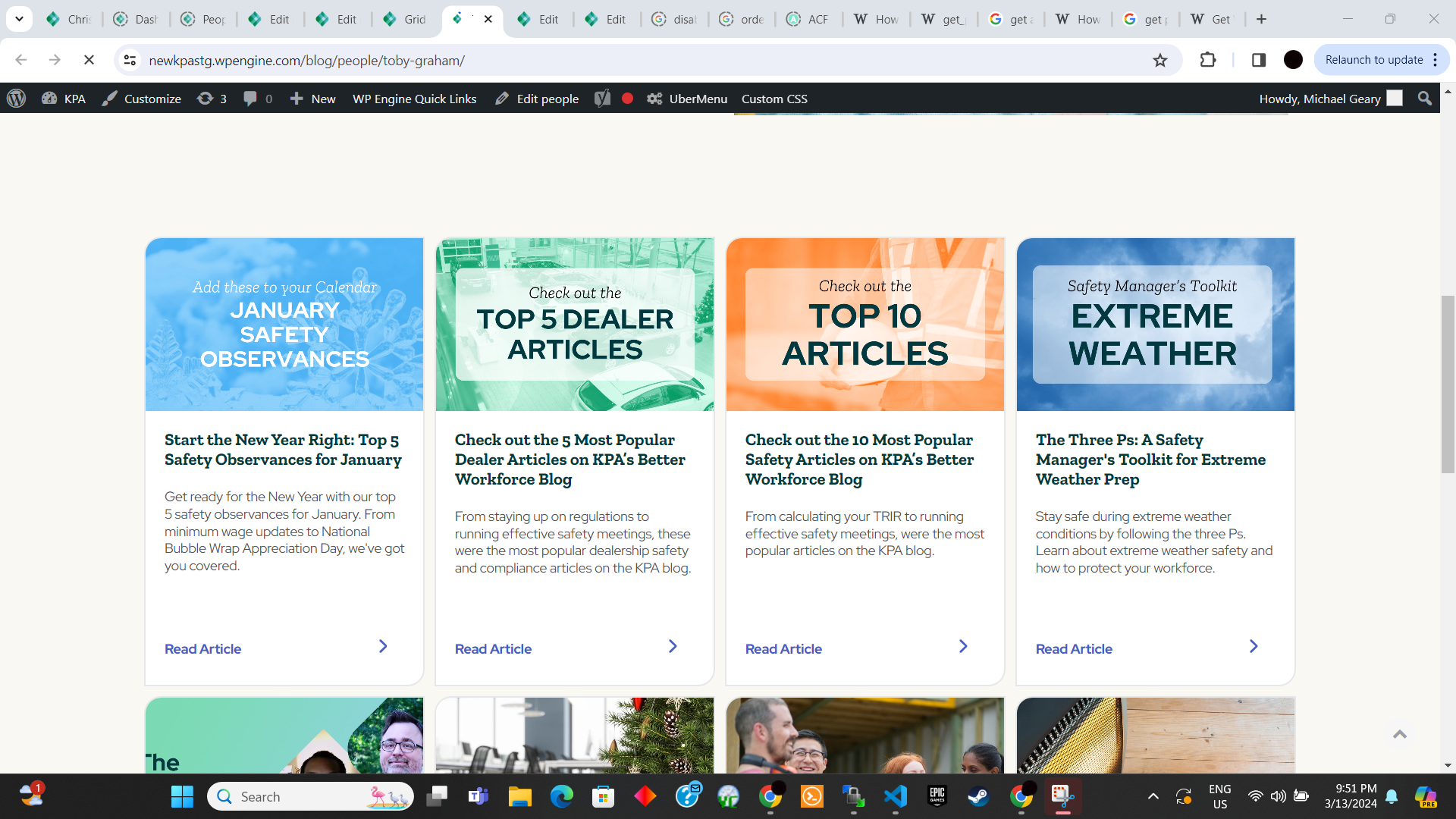Select the Customize pencil icon
The image size is (1456, 819).
pos(110,99)
